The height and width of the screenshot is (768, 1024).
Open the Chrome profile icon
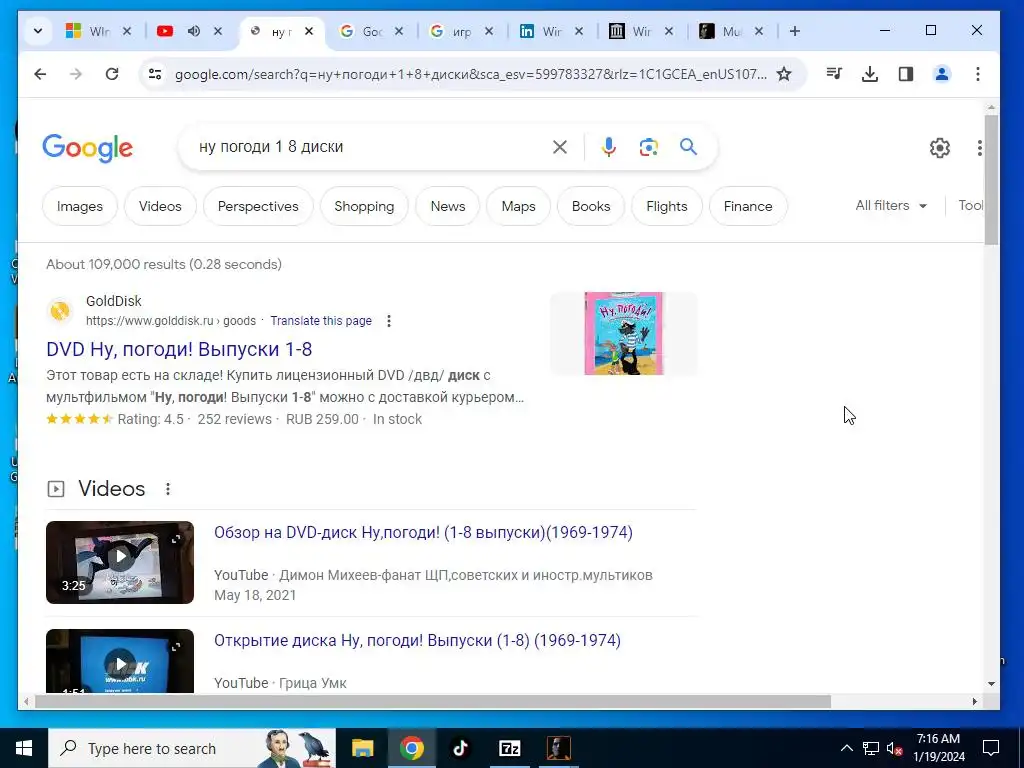coord(942,74)
